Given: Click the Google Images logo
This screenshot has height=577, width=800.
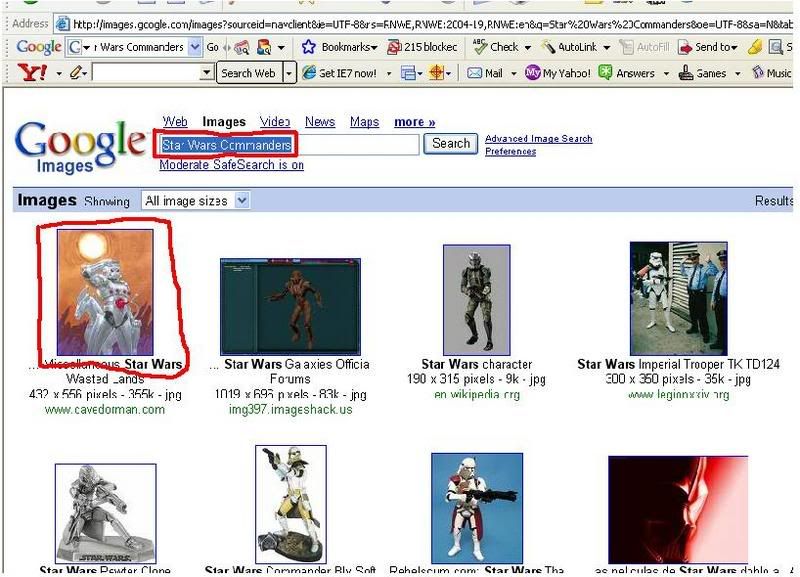Looking at the screenshot, I should pyautogui.click(x=80, y=145).
